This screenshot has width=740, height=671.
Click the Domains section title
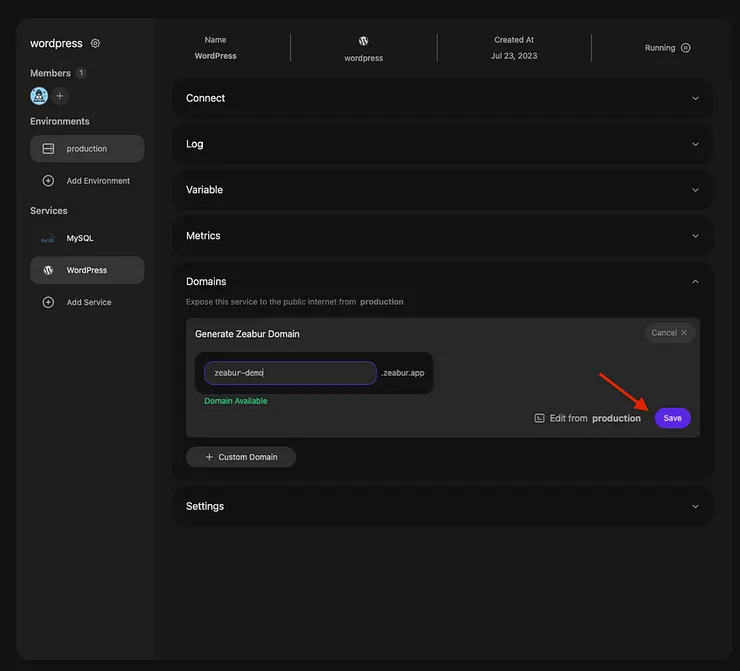pyautogui.click(x=206, y=281)
